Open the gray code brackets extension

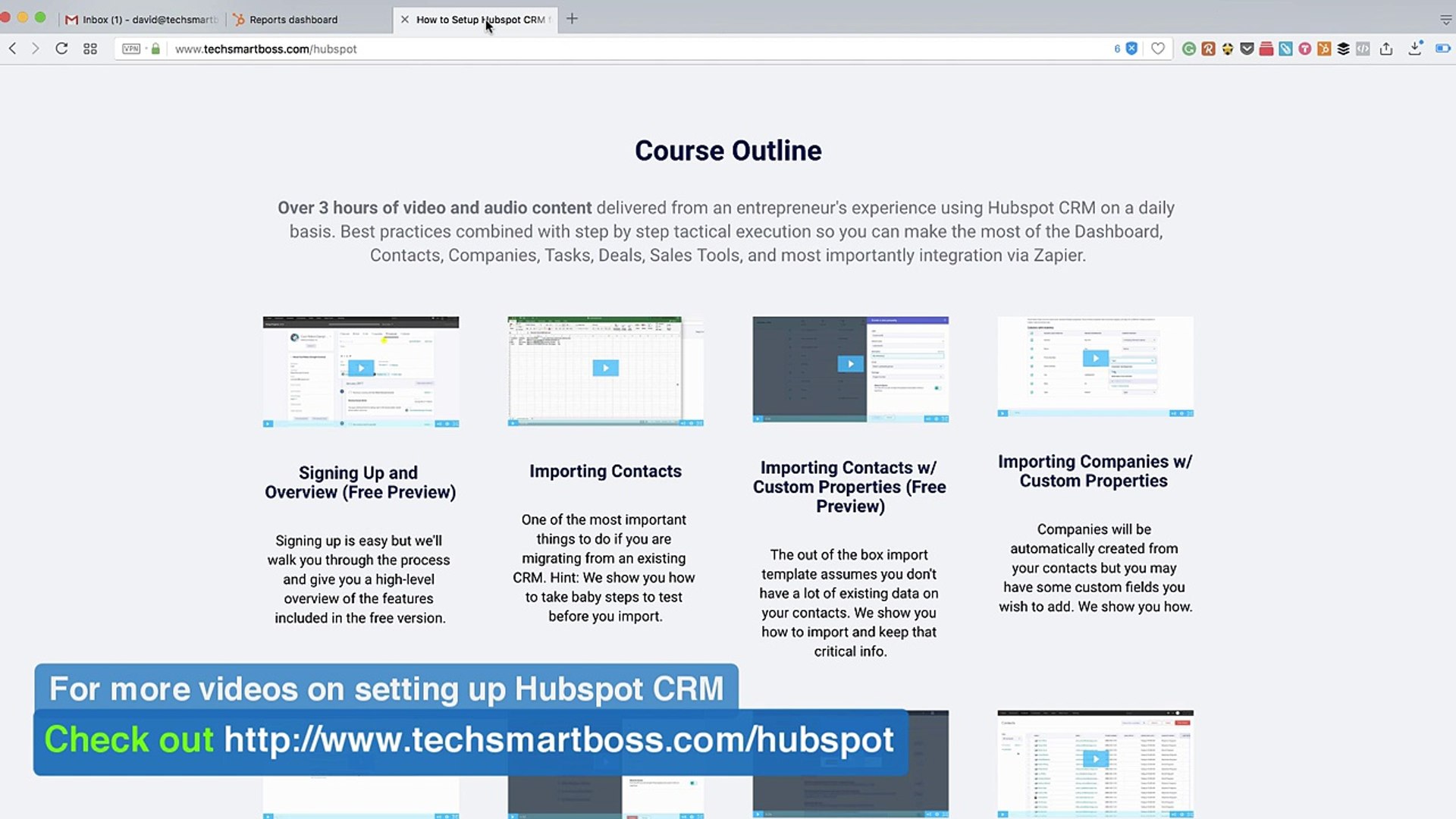(1363, 49)
